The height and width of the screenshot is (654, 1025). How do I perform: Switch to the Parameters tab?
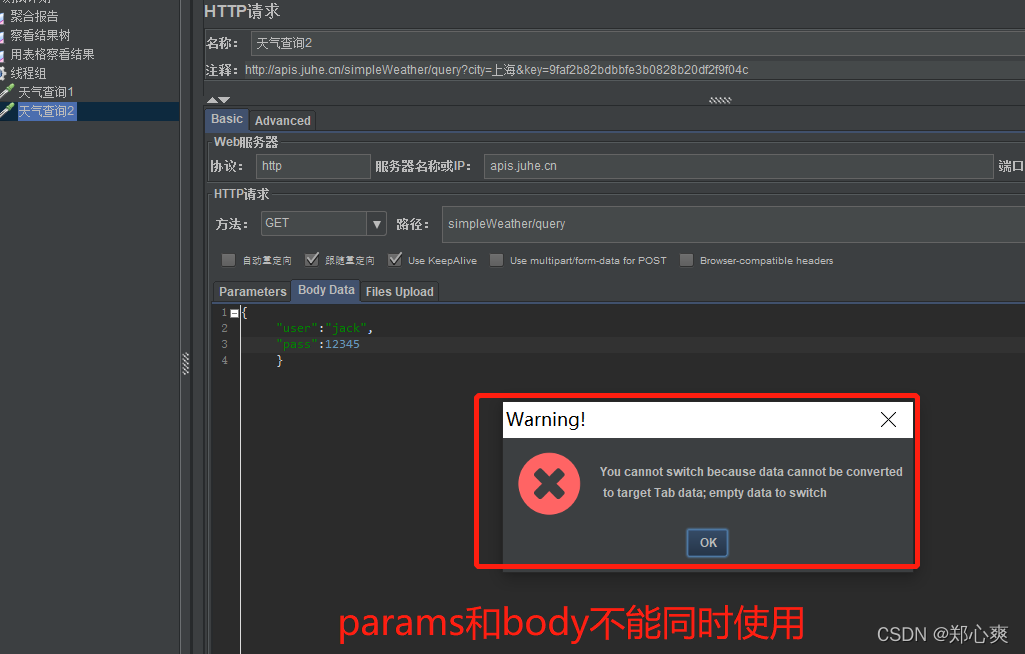point(252,291)
